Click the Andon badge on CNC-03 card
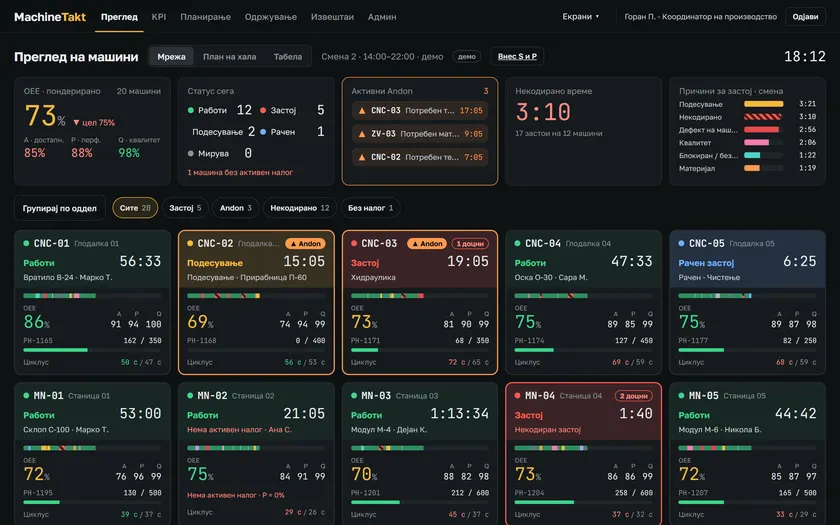This screenshot has width=840, height=525. click(427, 244)
